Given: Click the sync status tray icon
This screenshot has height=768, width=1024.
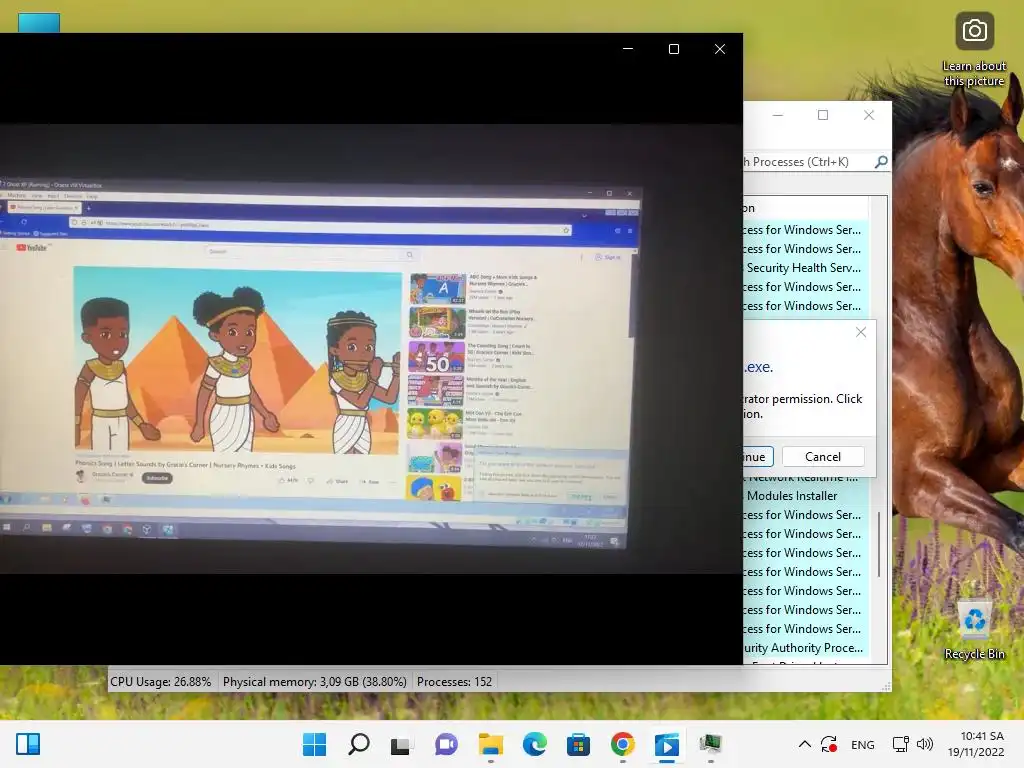Looking at the screenshot, I should point(829,744).
